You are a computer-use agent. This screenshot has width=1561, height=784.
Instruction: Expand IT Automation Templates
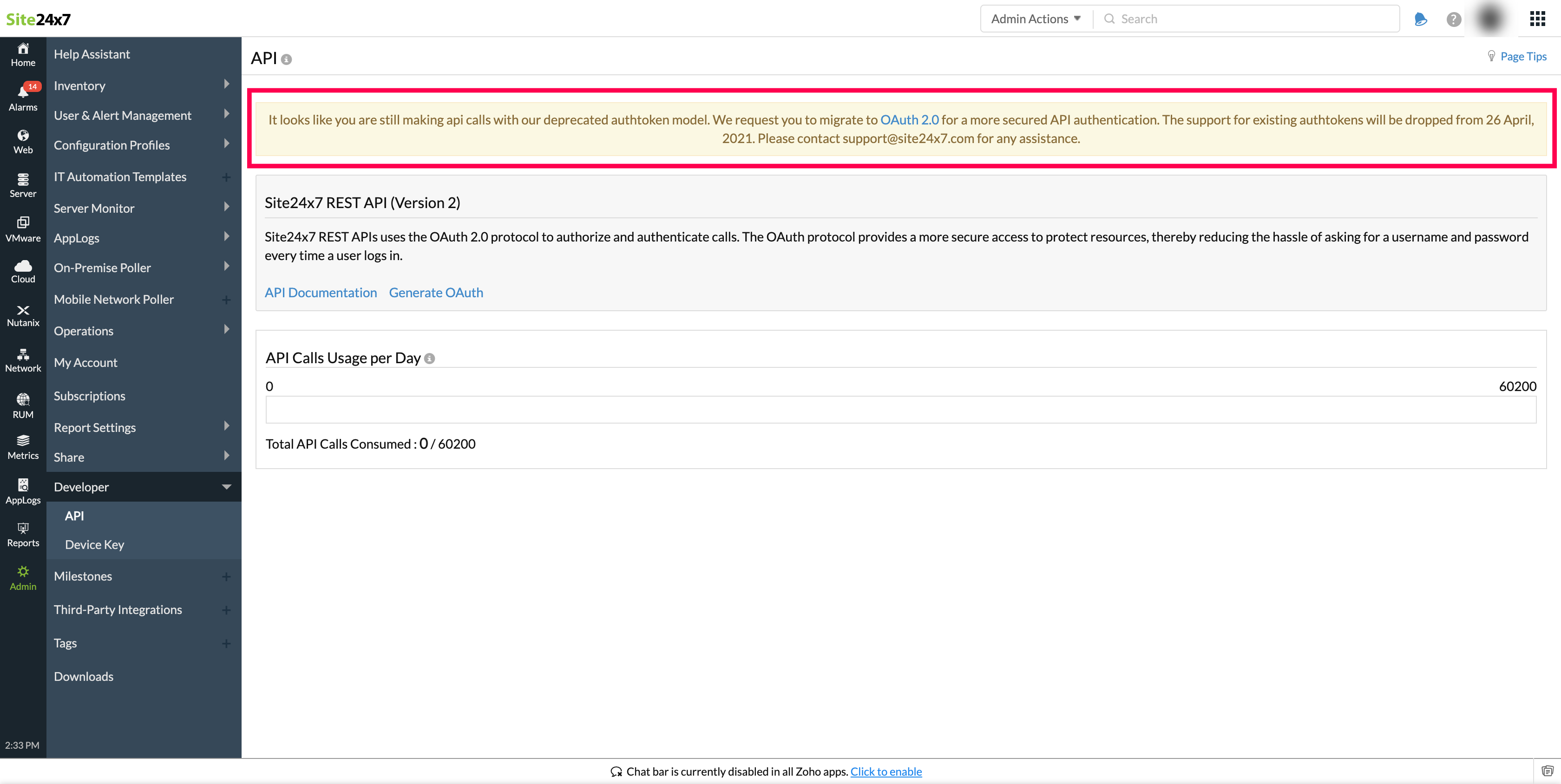coord(226,177)
